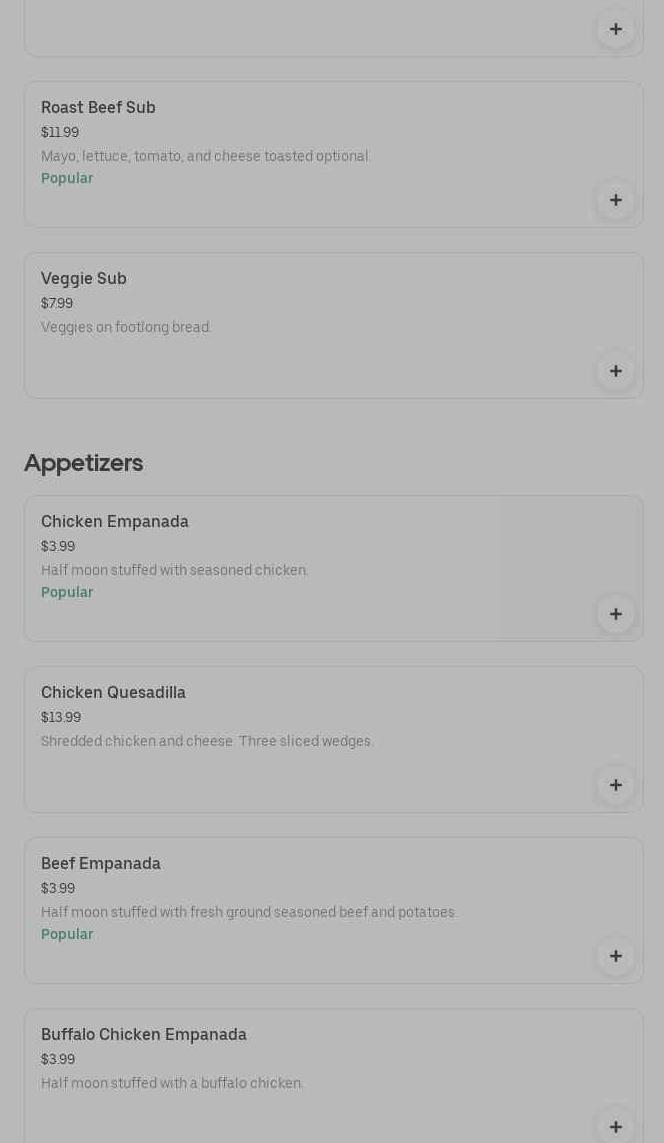Viewport: 664px width, 1143px height.
Task: Click the $13.99 Chicken Quesadilla price
Action: click(61, 717)
